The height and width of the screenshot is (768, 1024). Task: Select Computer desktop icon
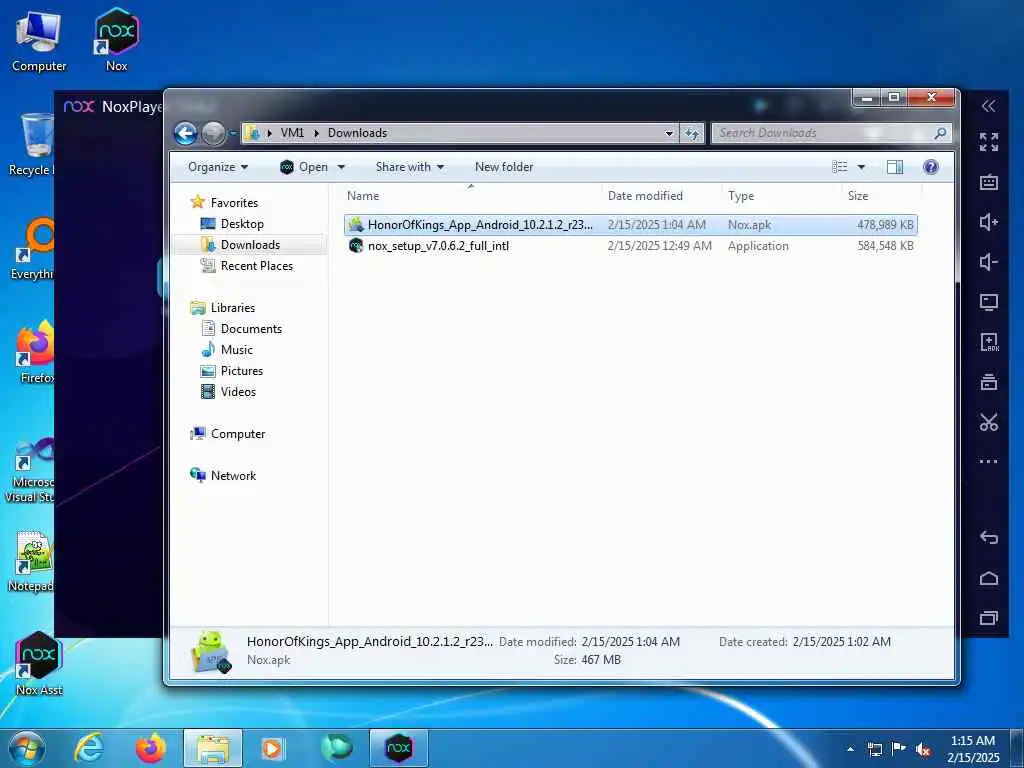coord(39,40)
